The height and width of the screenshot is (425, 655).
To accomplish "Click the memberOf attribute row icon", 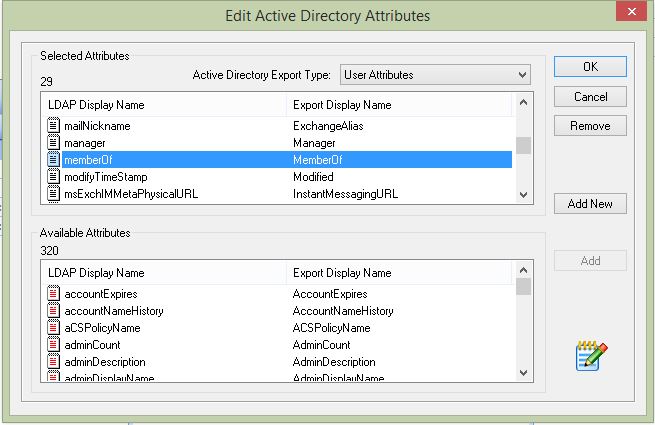I will (53, 160).
